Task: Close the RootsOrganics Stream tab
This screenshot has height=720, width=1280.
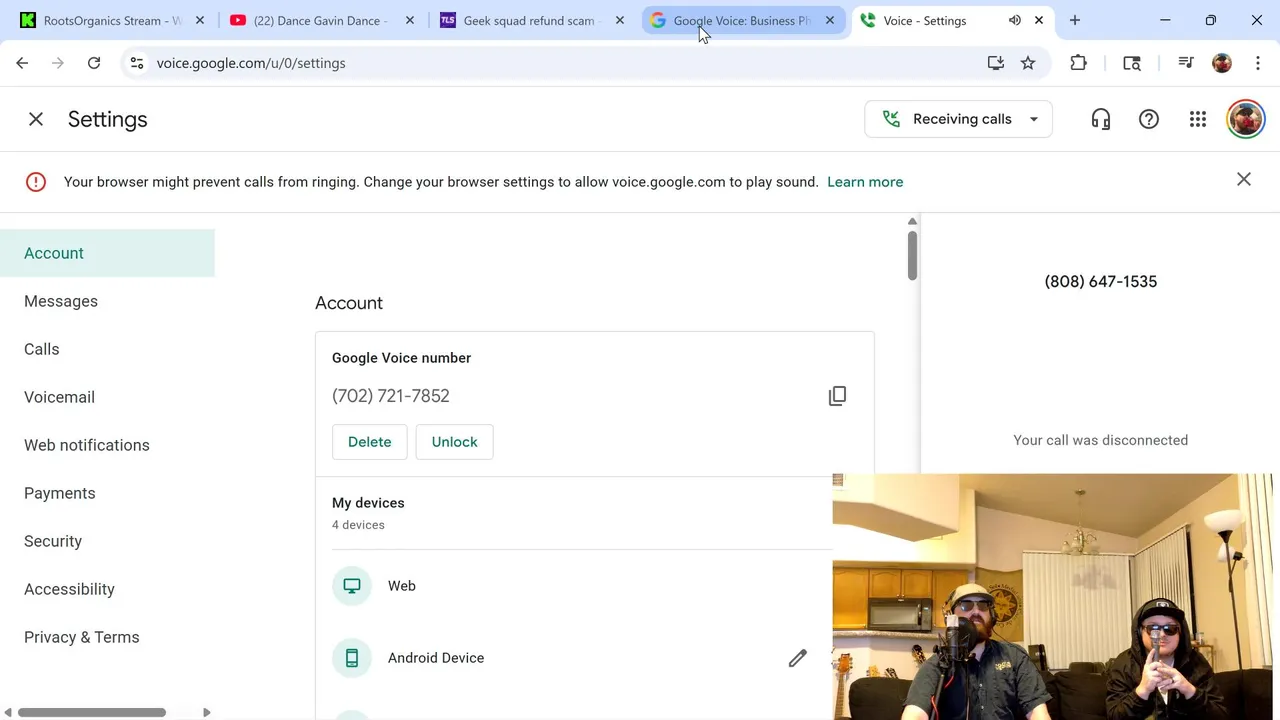Action: coord(200,20)
